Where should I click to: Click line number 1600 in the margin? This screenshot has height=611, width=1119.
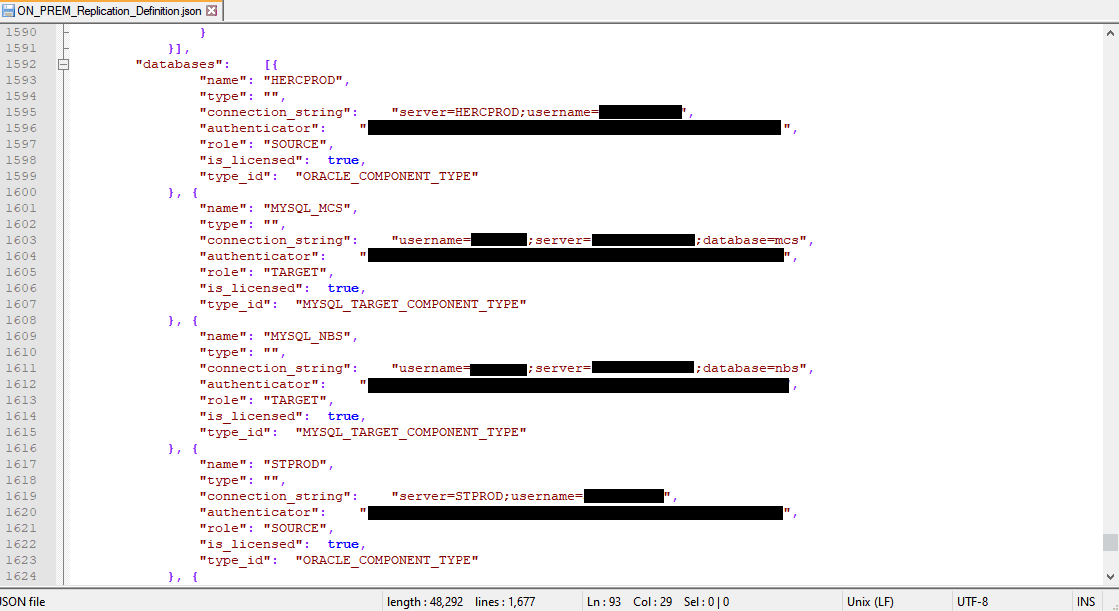point(21,192)
